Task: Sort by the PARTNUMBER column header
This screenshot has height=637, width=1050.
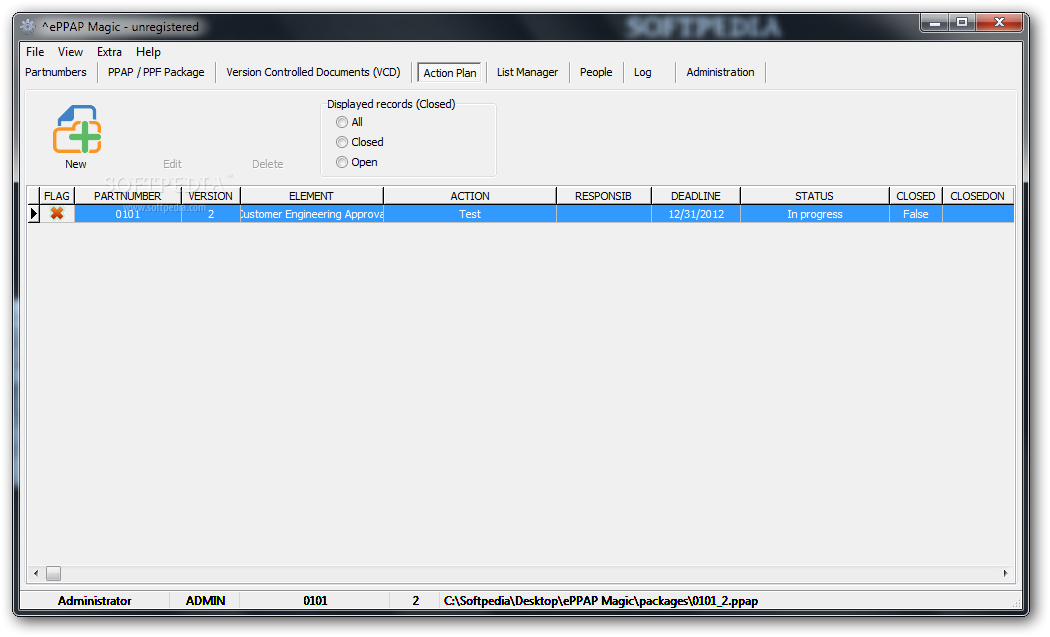Action: pyautogui.click(x=127, y=196)
